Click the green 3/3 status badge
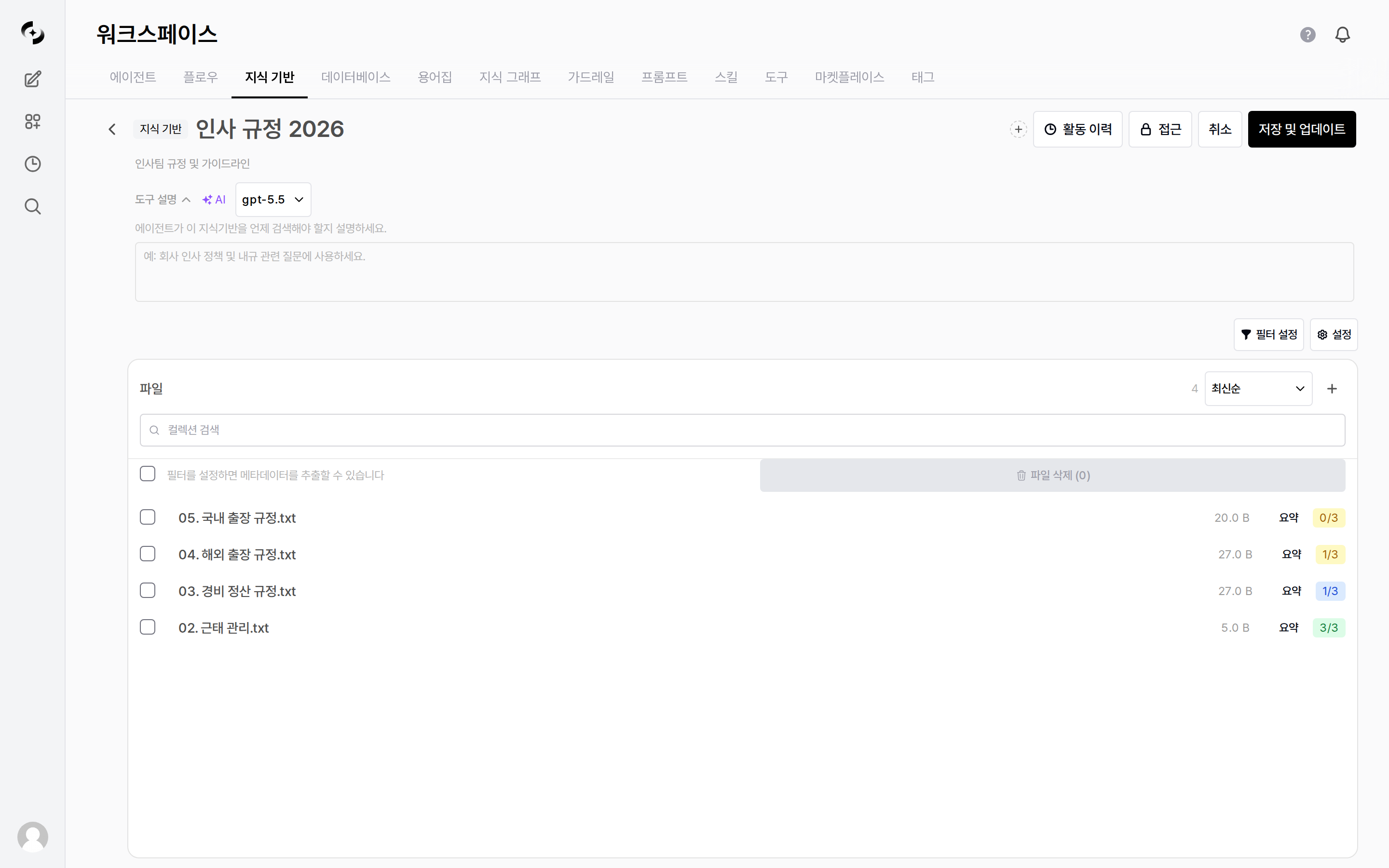 click(1329, 628)
